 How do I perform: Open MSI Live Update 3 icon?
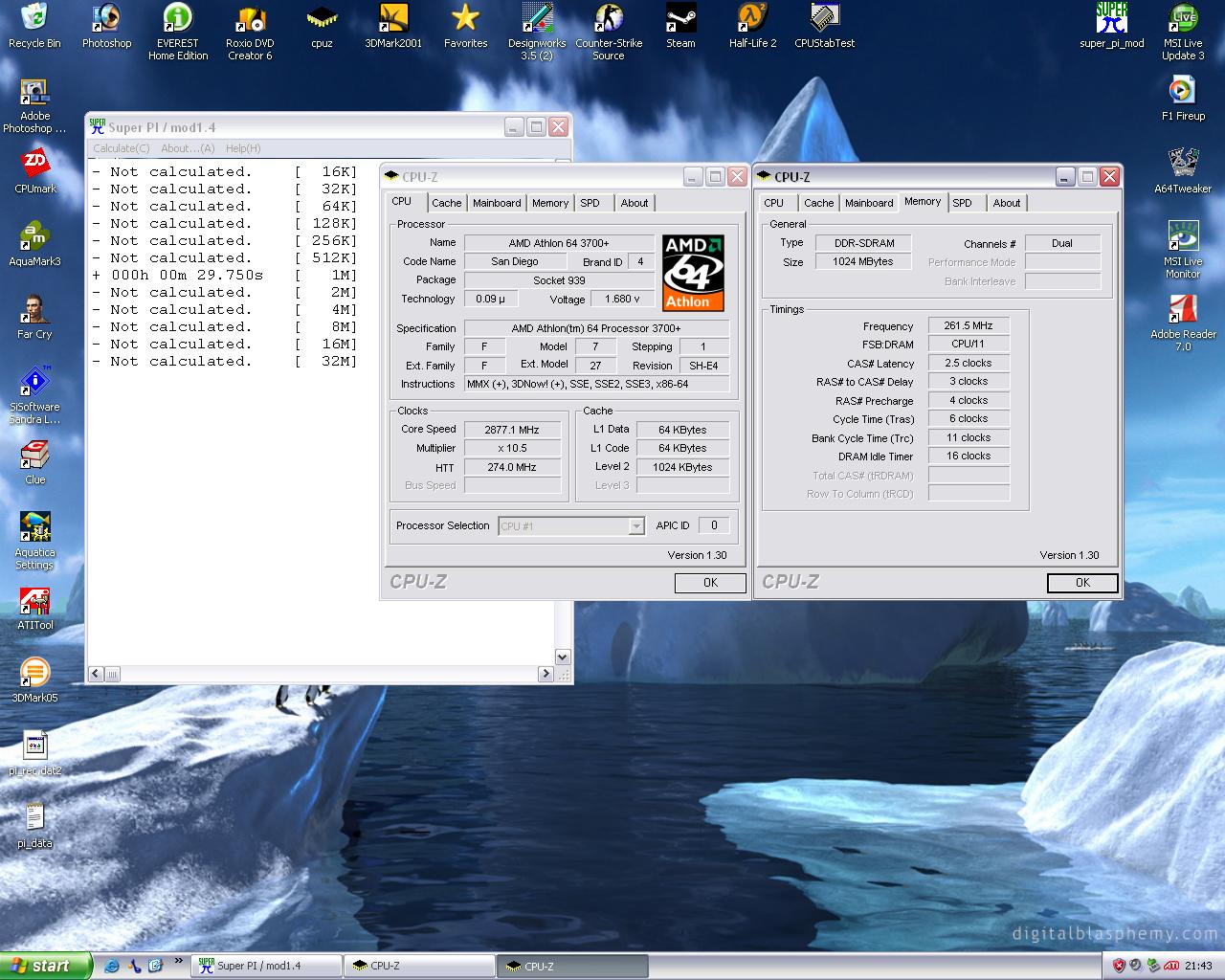[1183, 32]
